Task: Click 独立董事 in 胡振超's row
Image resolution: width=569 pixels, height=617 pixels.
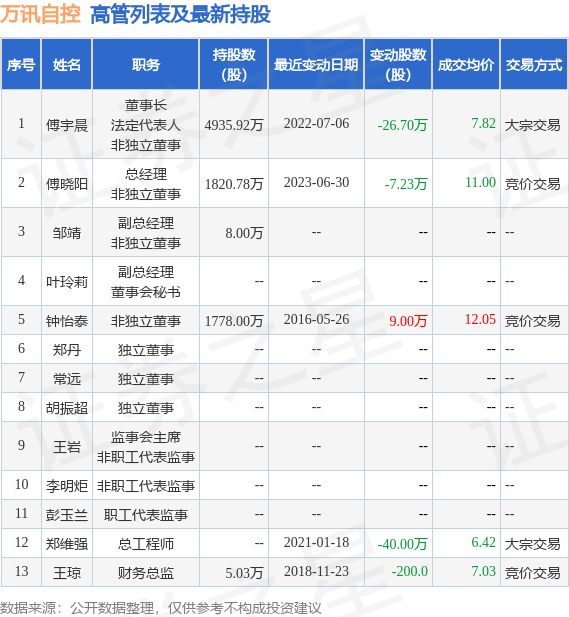Action: (146, 408)
